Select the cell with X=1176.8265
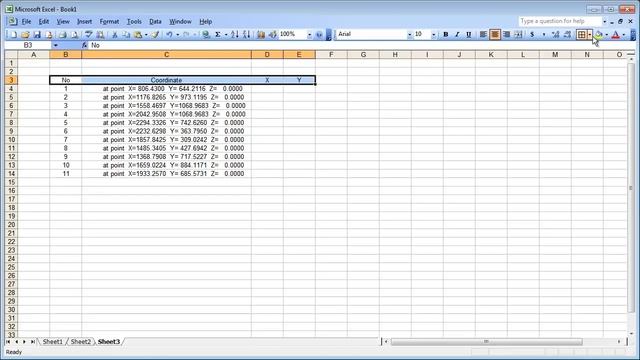640x360 pixels. pyautogui.click(x=166, y=97)
